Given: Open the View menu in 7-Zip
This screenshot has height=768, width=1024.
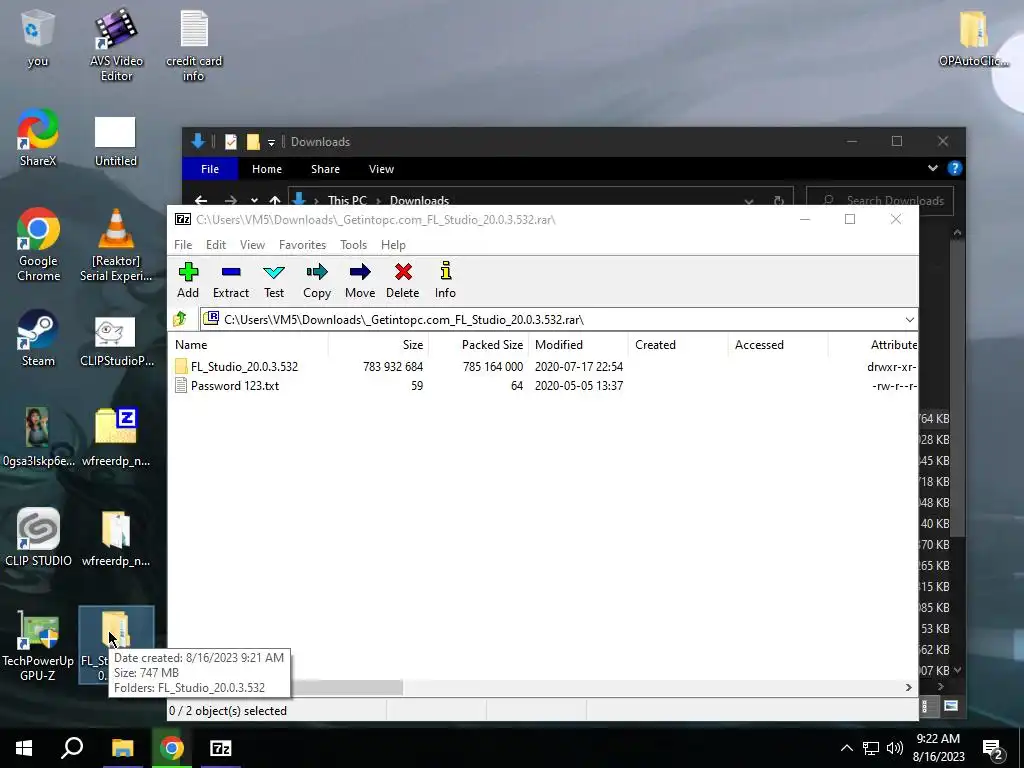Looking at the screenshot, I should 252,245.
